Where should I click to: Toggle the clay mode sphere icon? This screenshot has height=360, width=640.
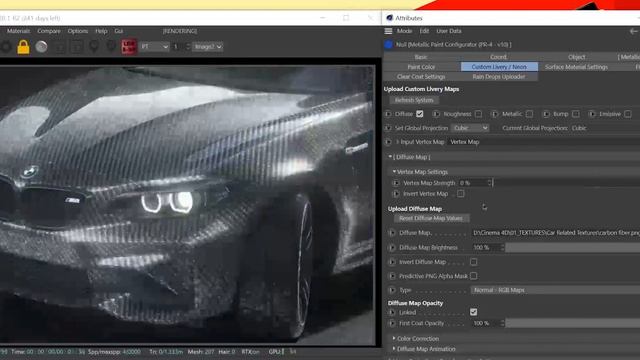[41, 47]
